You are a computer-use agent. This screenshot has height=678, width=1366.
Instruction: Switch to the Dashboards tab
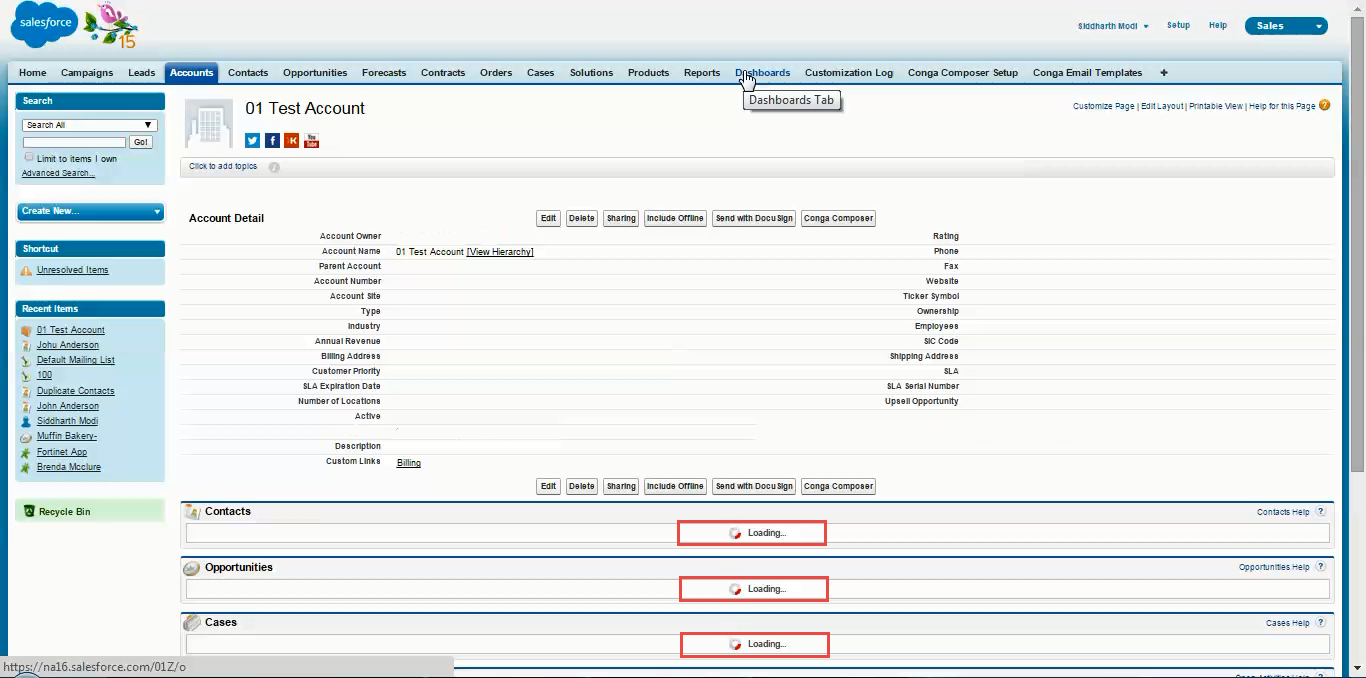click(762, 72)
